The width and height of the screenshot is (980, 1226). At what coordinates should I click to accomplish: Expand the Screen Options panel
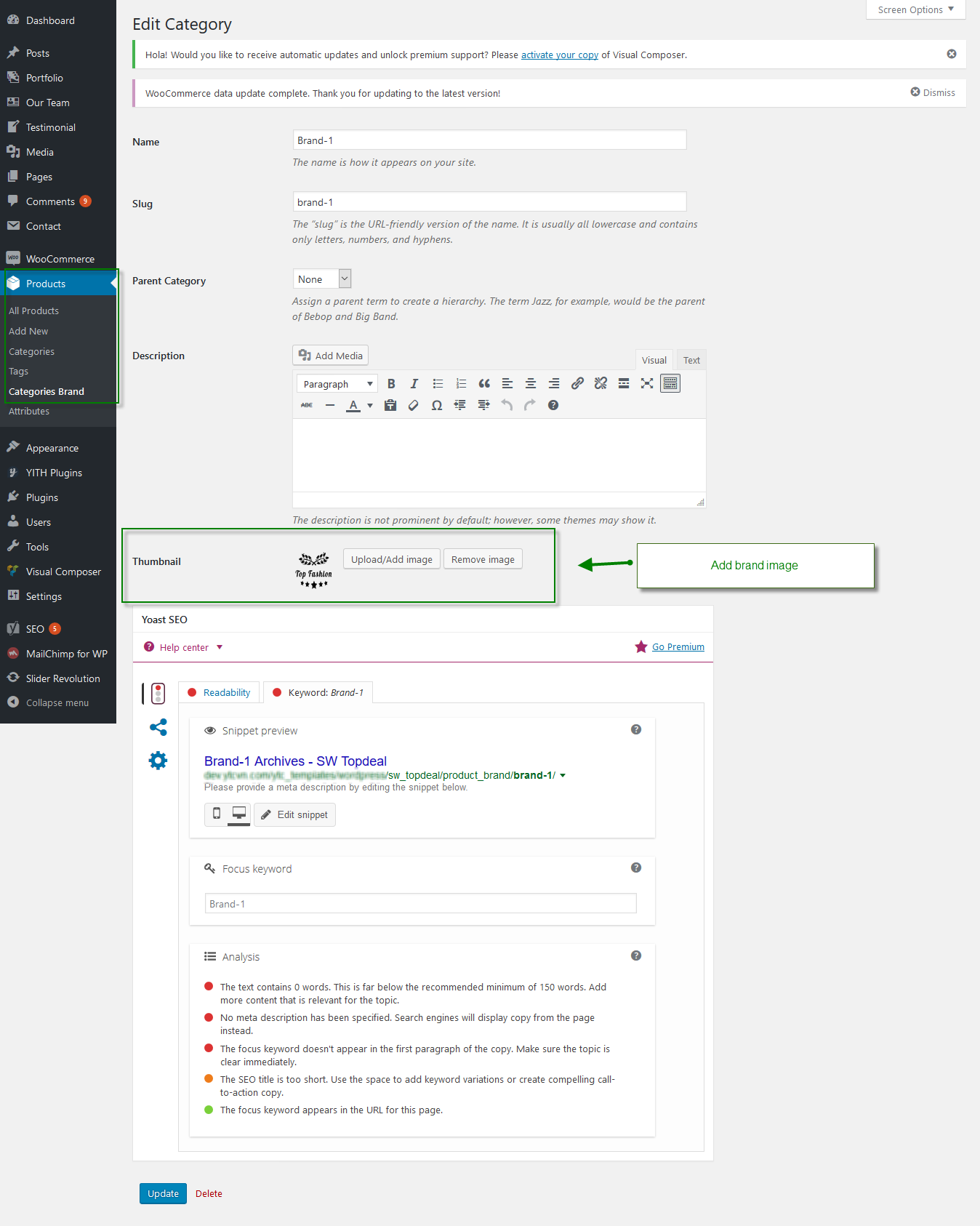click(x=915, y=9)
